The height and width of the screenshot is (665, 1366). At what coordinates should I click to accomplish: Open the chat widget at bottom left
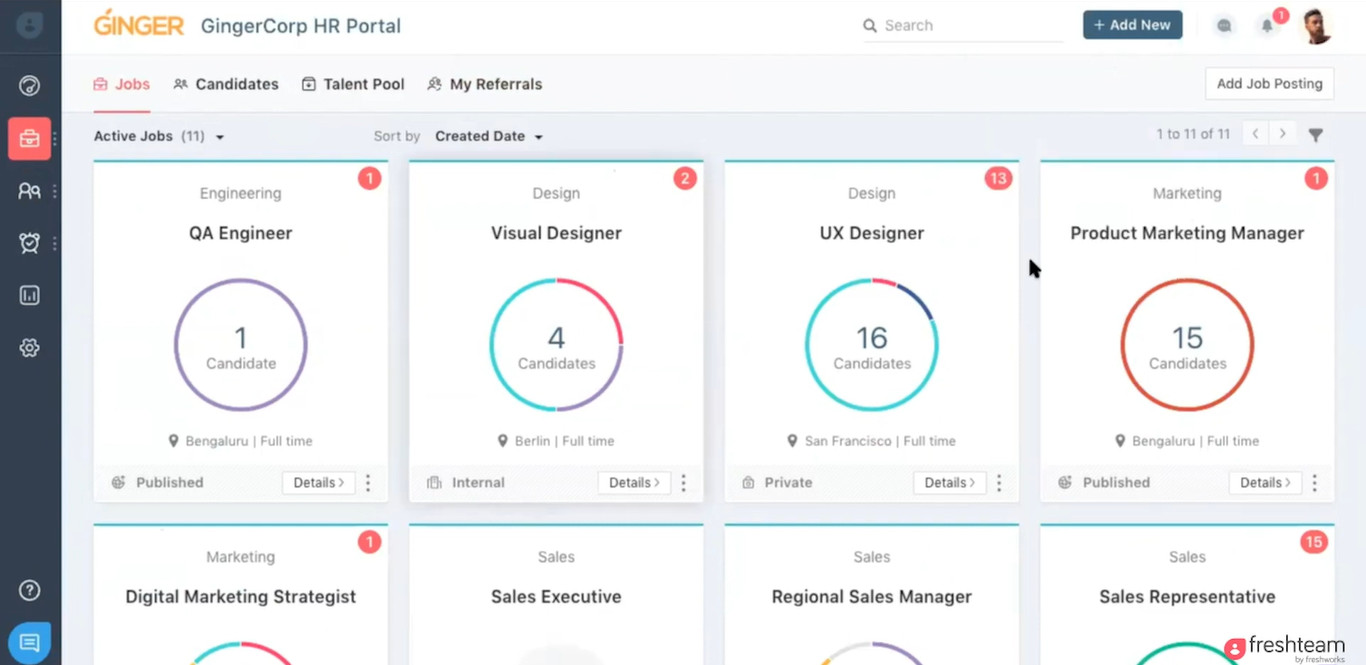pyautogui.click(x=29, y=643)
